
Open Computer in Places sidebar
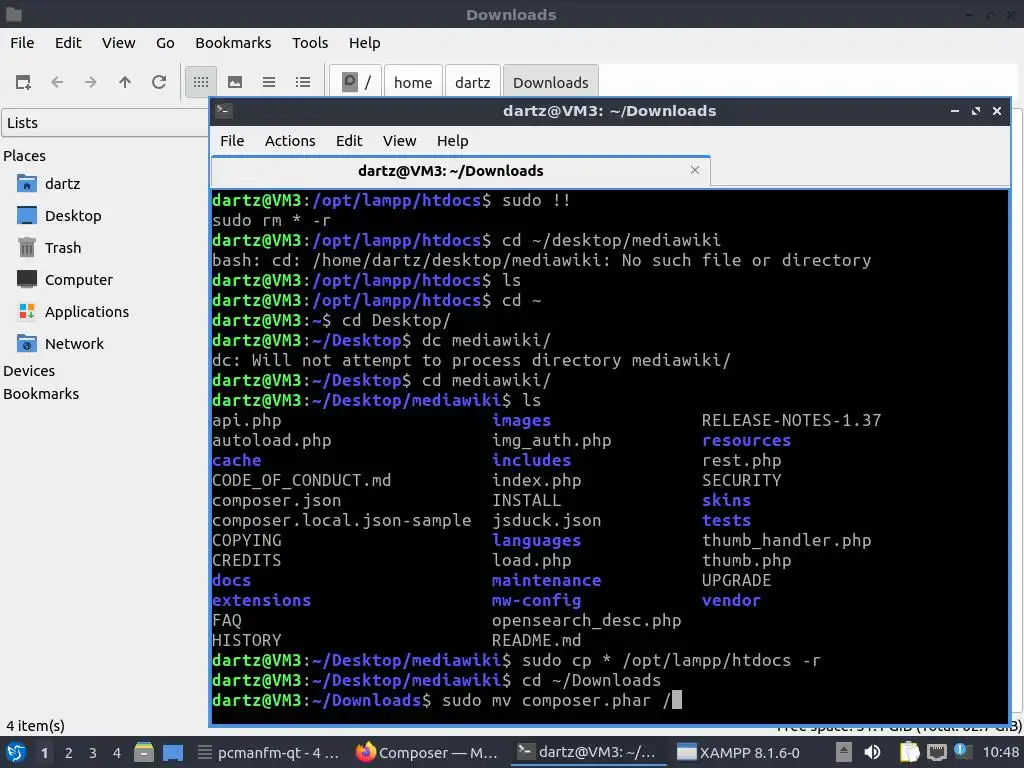pos(78,280)
